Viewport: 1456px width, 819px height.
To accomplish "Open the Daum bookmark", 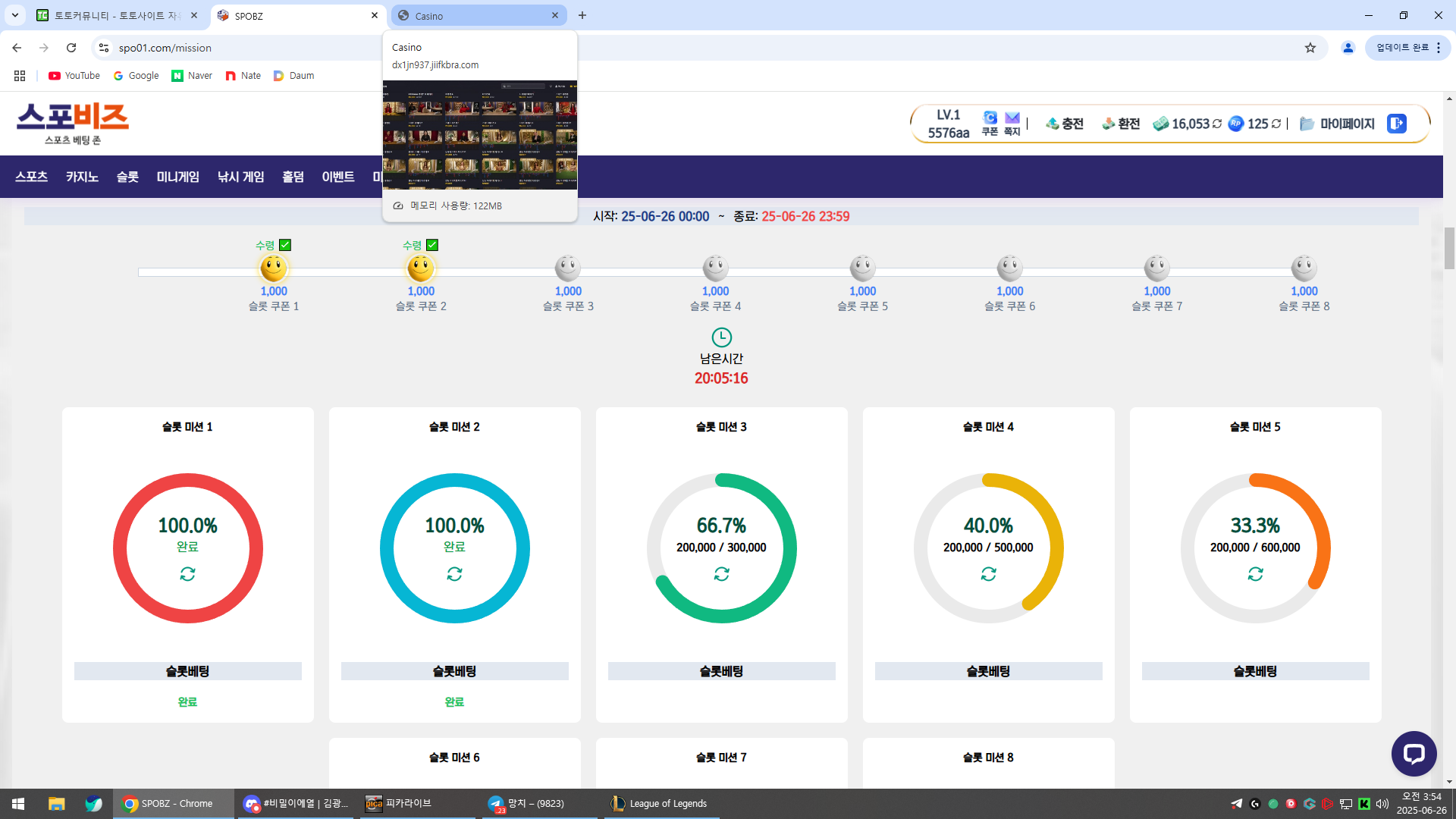I will coord(293,75).
